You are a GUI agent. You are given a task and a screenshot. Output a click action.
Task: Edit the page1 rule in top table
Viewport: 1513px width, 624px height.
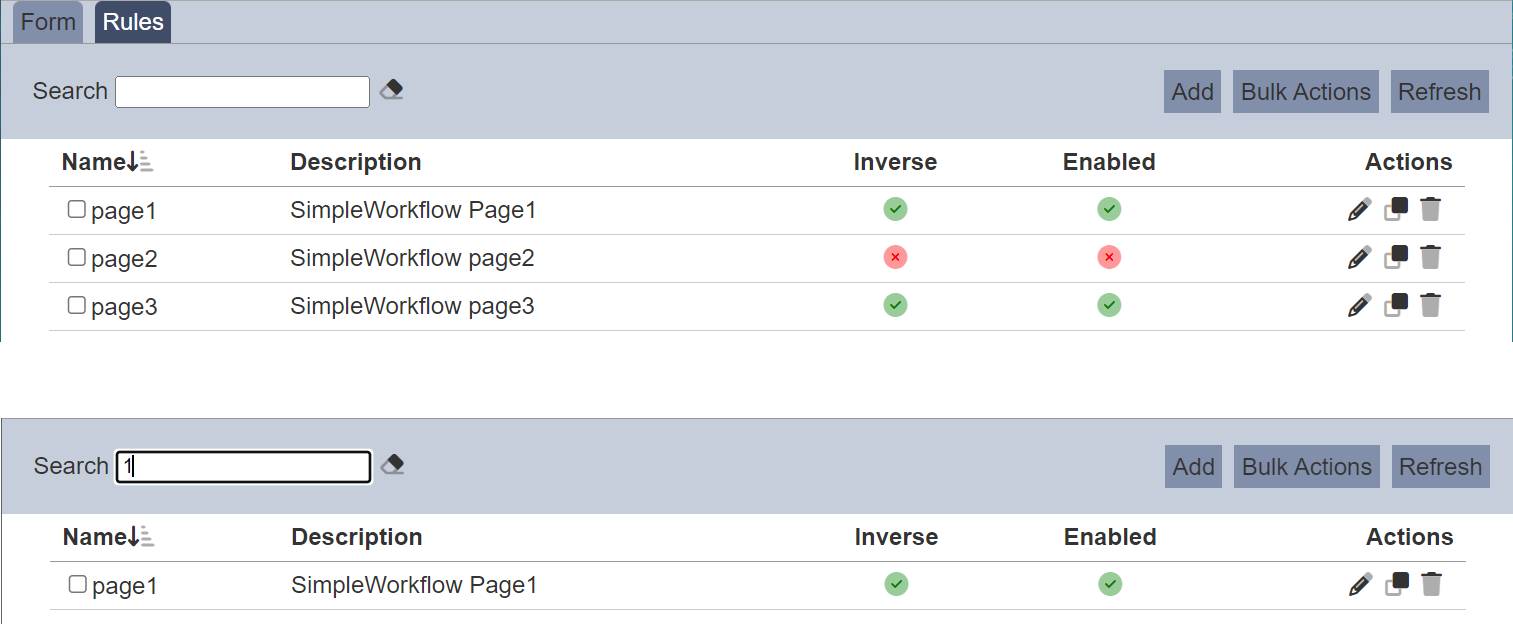coord(1359,209)
